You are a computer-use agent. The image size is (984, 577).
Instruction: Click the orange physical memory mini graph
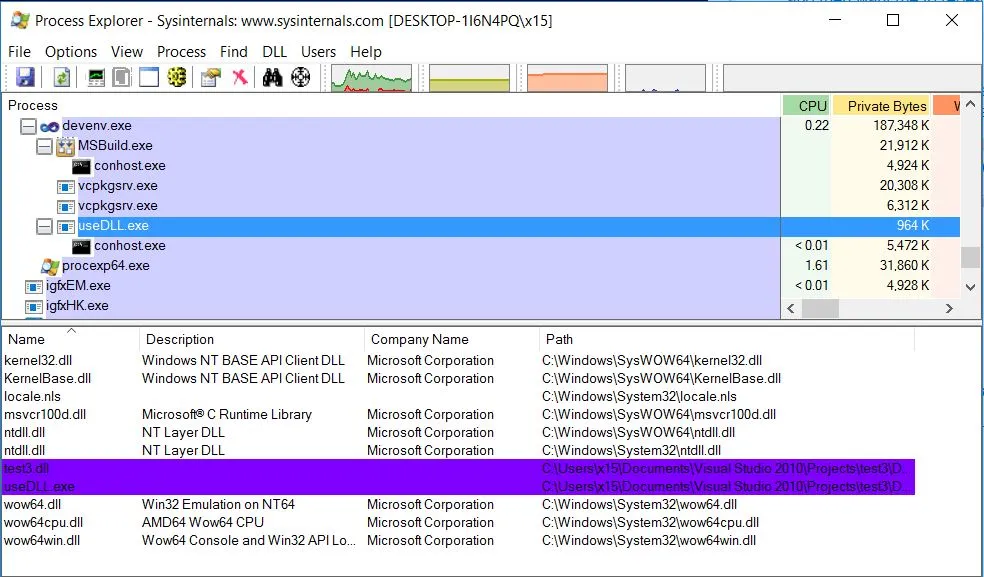pos(567,78)
